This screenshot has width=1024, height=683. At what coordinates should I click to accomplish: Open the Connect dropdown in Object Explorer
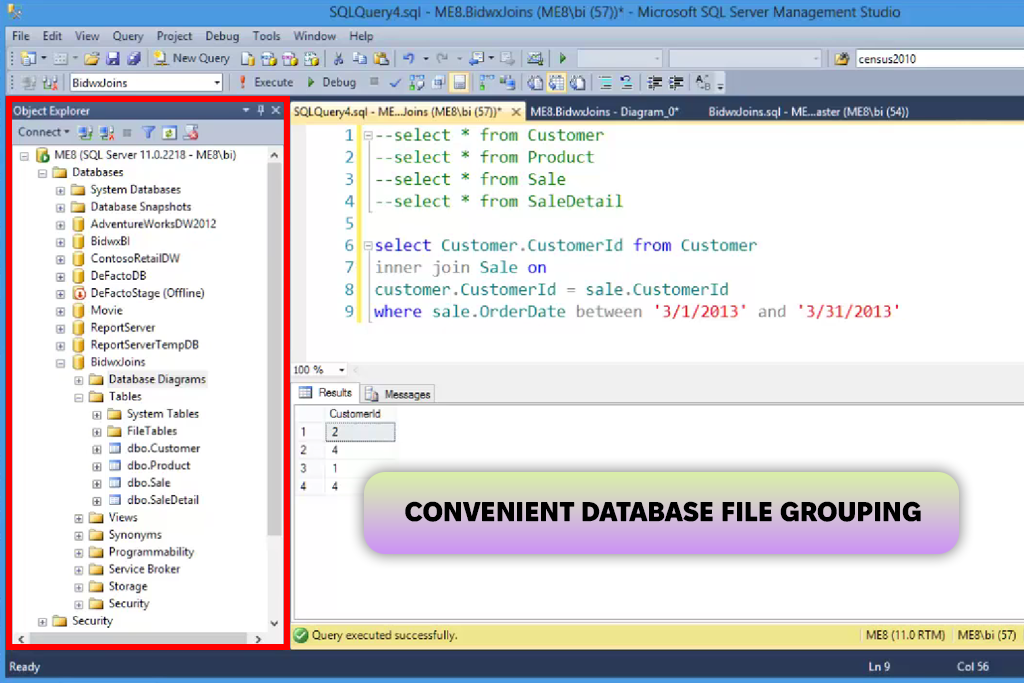[x=43, y=132]
